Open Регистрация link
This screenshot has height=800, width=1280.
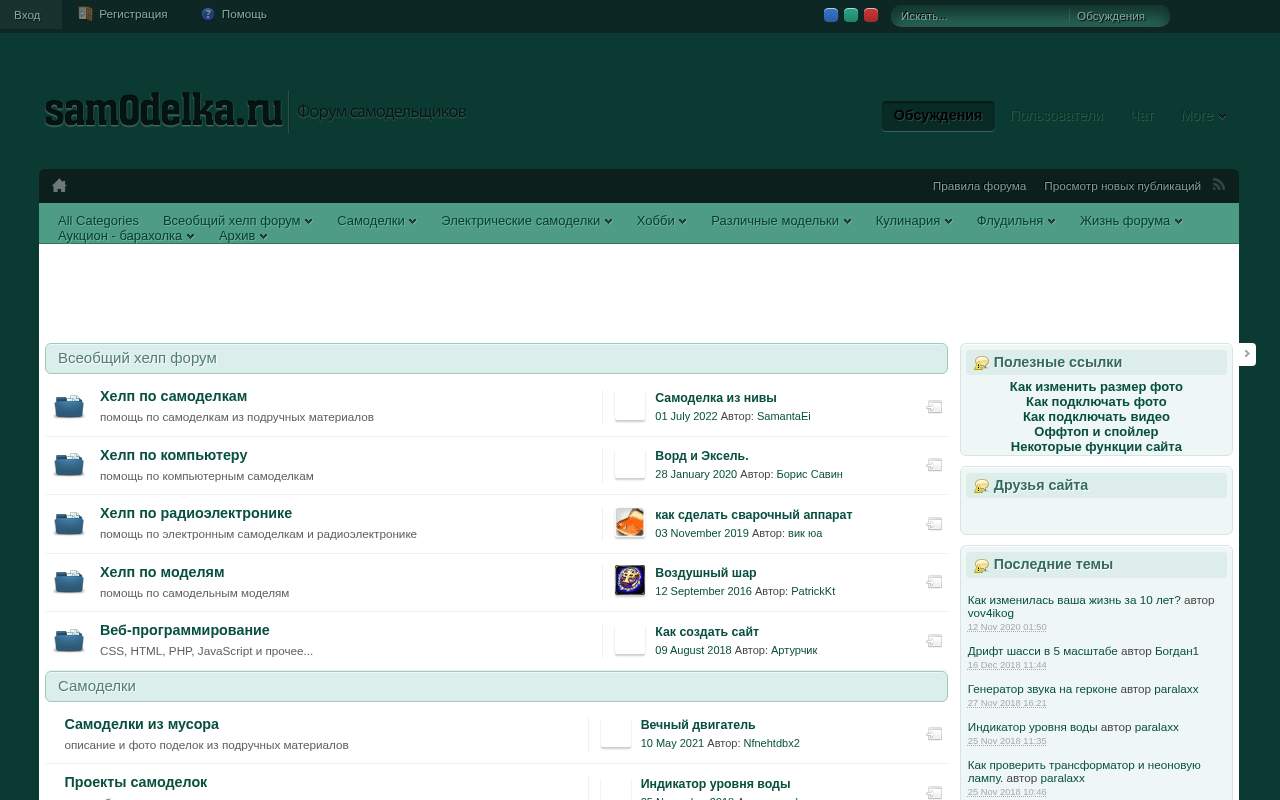pyautogui.click(x=124, y=14)
